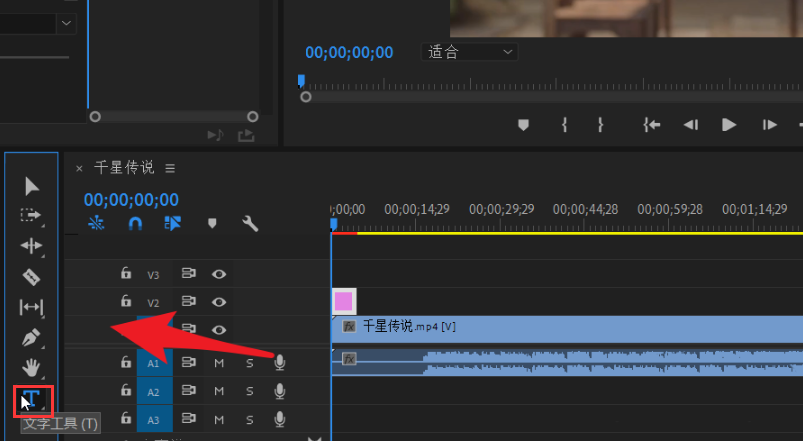Select the Track Select Forward tool

pyautogui.click(x=31, y=215)
